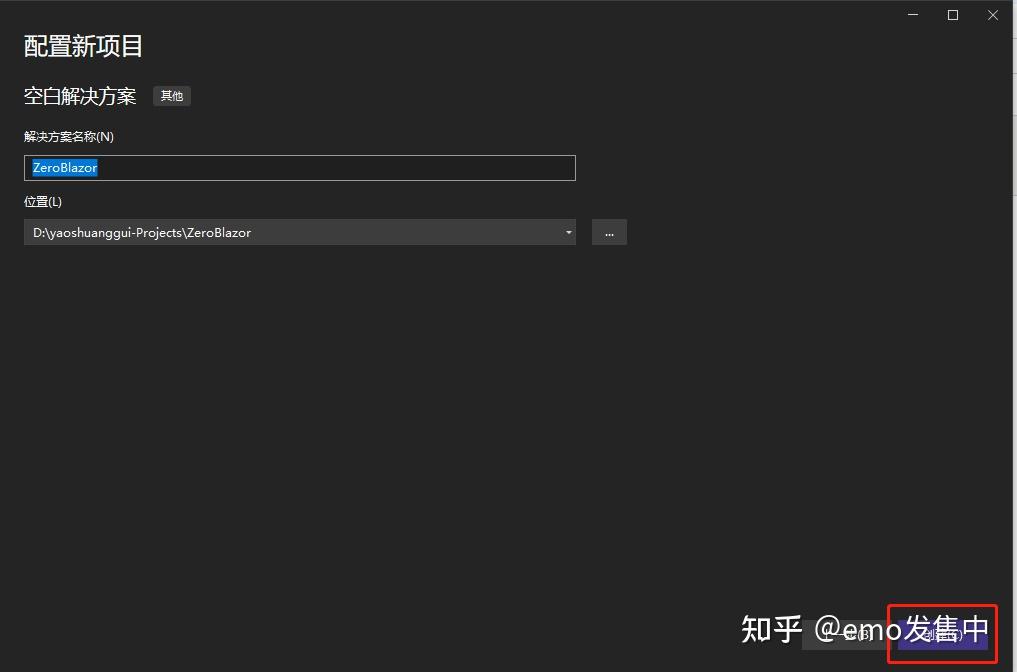The width and height of the screenshot is (1017, 672).
Task: Go back with the grey 上一步(B) button
Action: coord(847,635)
